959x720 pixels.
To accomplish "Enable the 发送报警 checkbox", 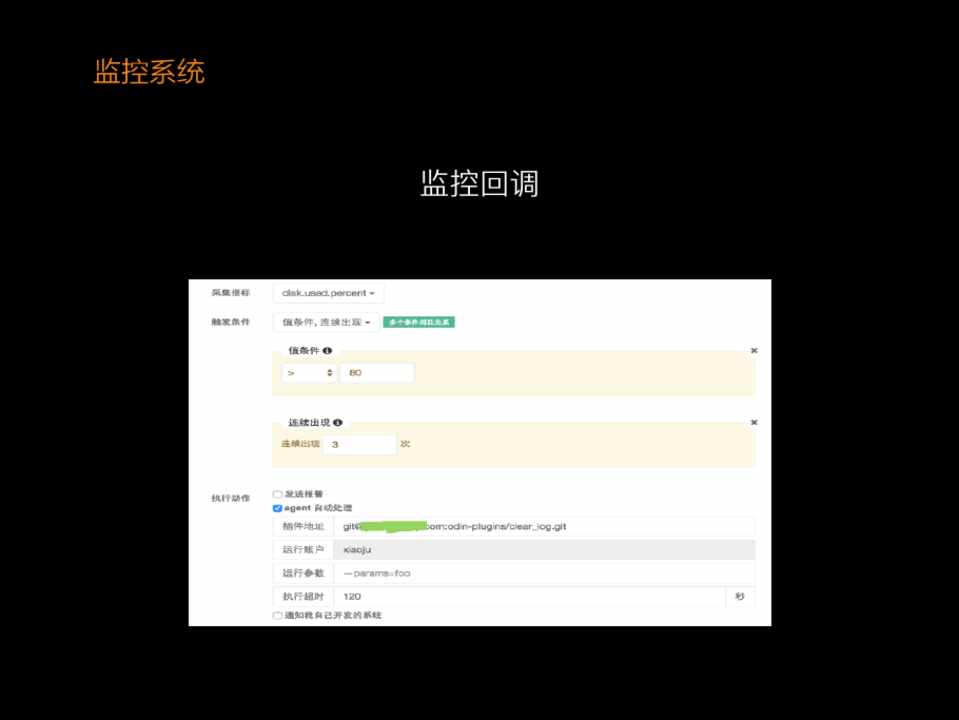I will click(x=278, y=494).
